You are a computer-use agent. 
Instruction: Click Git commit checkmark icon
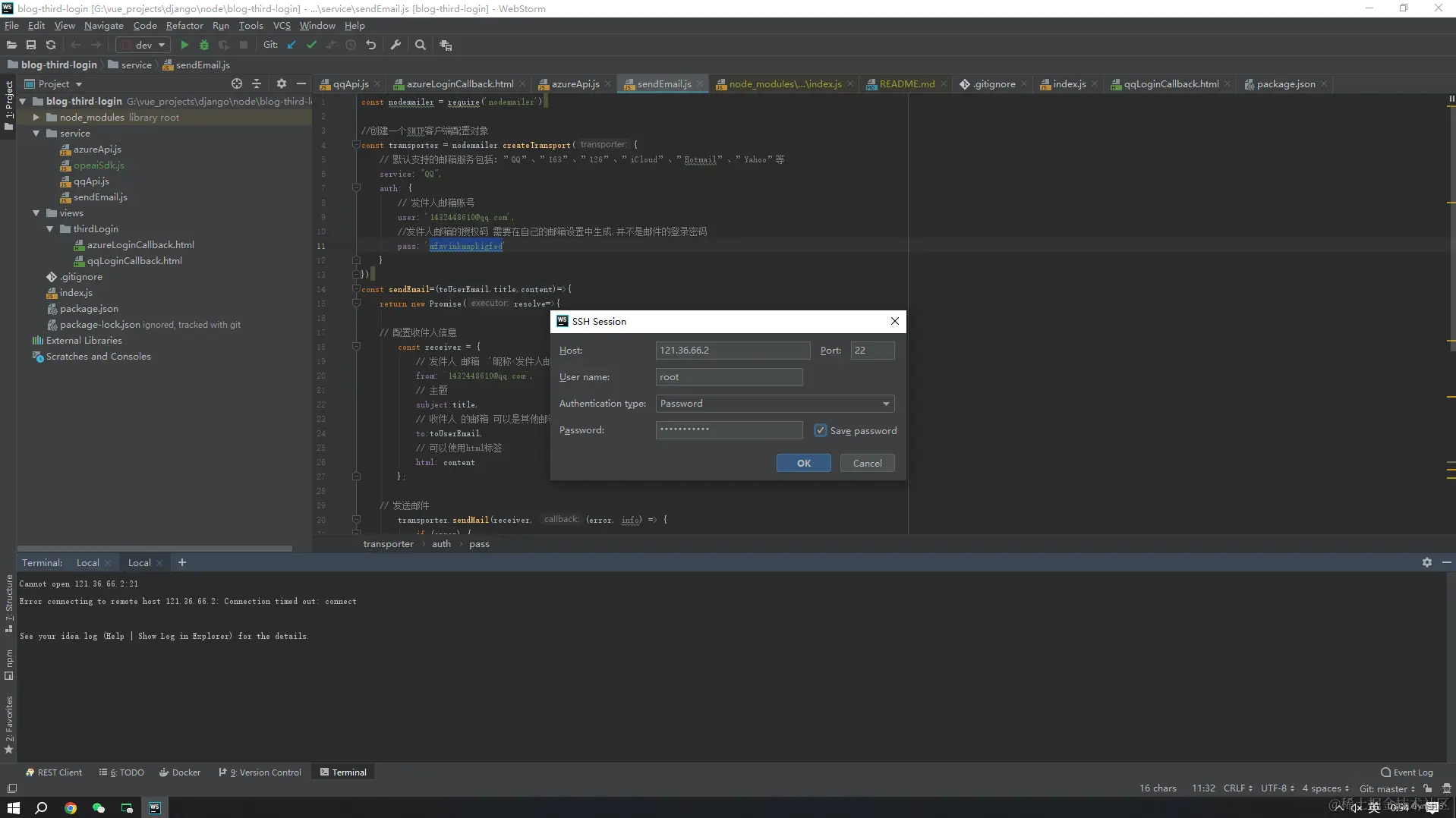pyautogui.click(x=311, y=45)
